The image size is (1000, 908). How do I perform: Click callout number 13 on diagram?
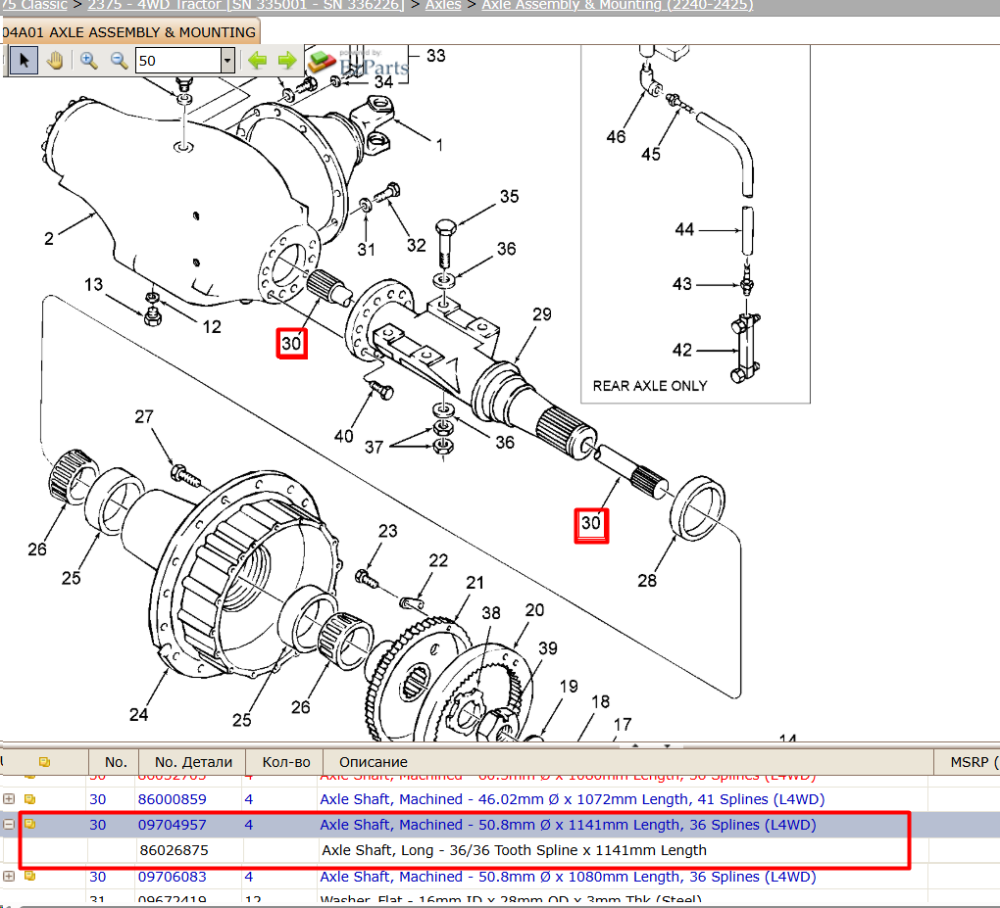(93, 284)
